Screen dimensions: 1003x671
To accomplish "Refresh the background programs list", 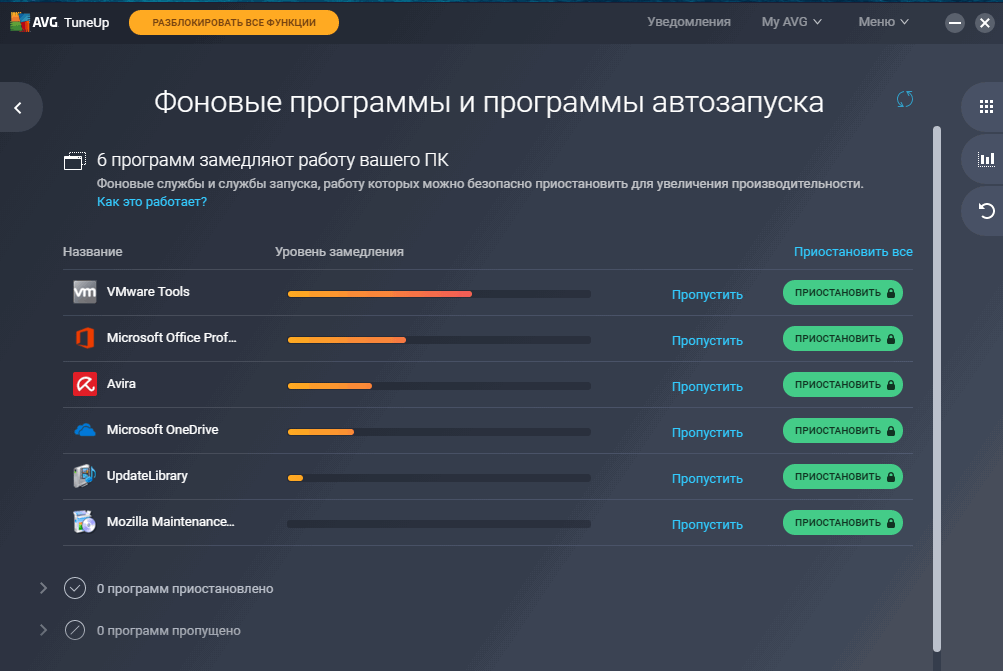I will [x=904, y=99].
